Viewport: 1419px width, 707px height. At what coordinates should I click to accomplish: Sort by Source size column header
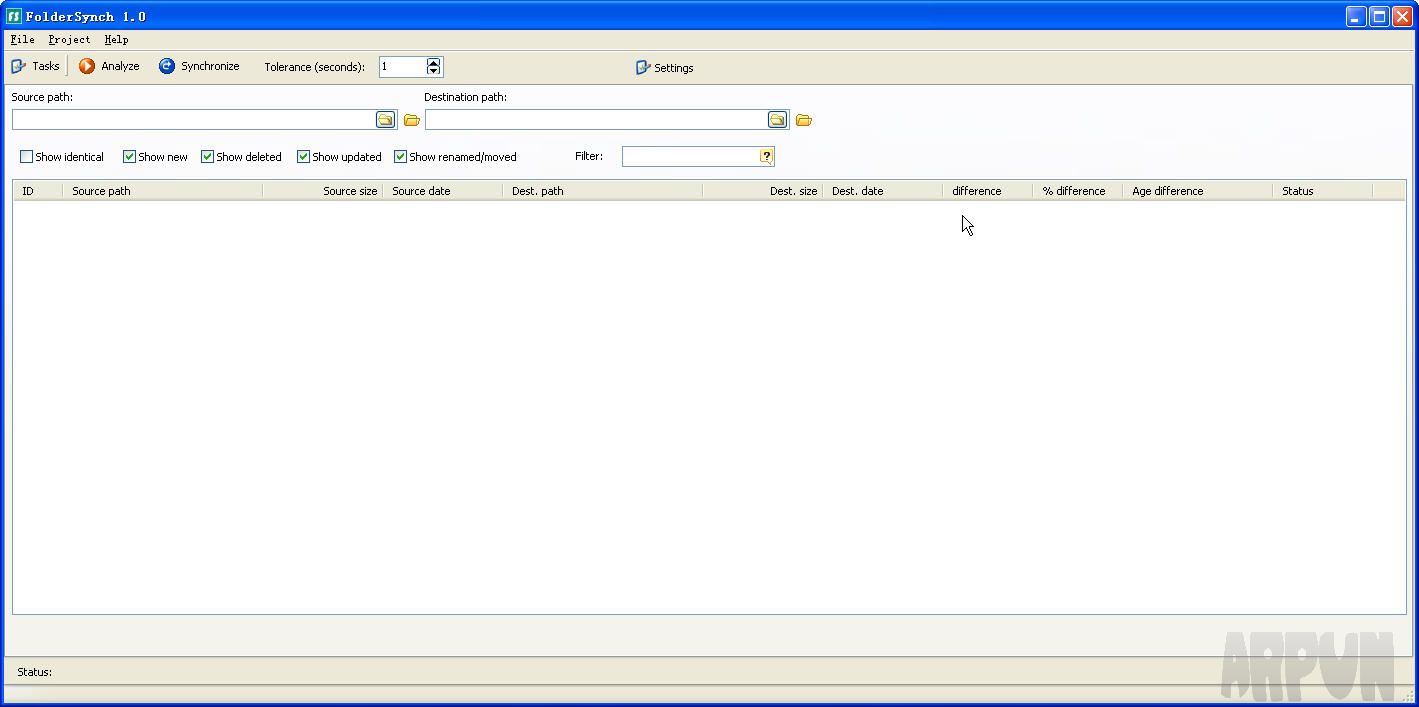322,191
